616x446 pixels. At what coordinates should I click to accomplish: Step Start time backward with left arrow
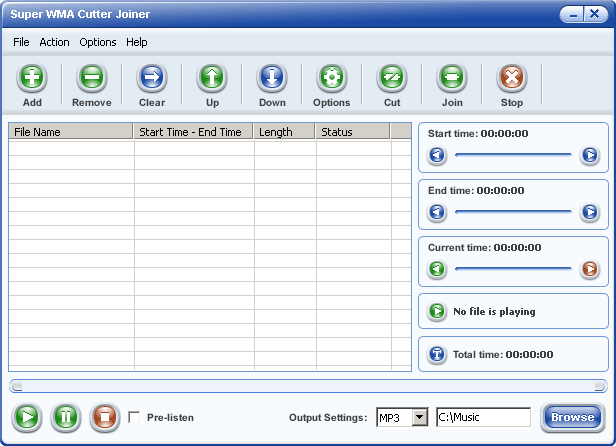[437, 155]
